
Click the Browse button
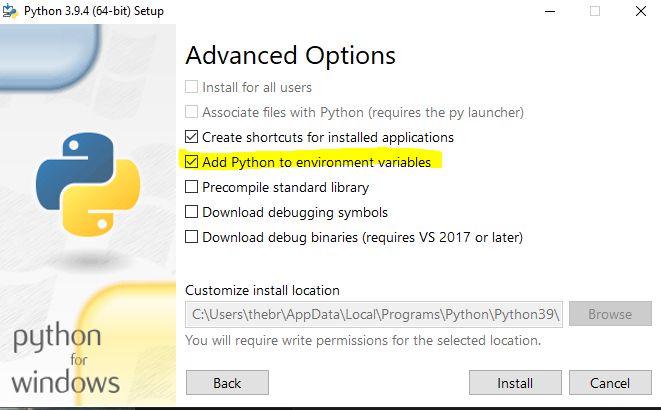[x=610, y=314]
